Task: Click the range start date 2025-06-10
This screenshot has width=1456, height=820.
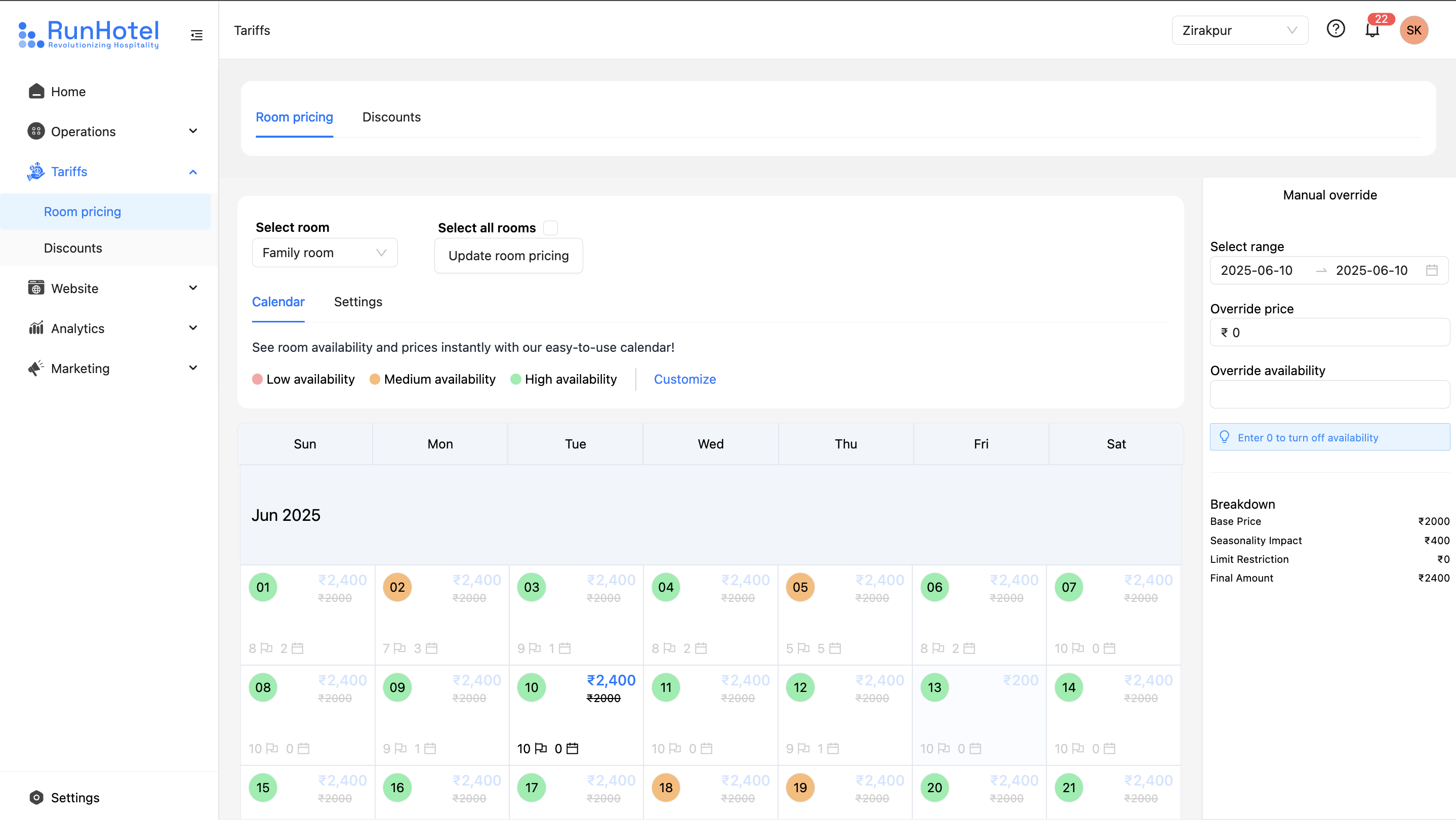Action: coord(1256,270)
